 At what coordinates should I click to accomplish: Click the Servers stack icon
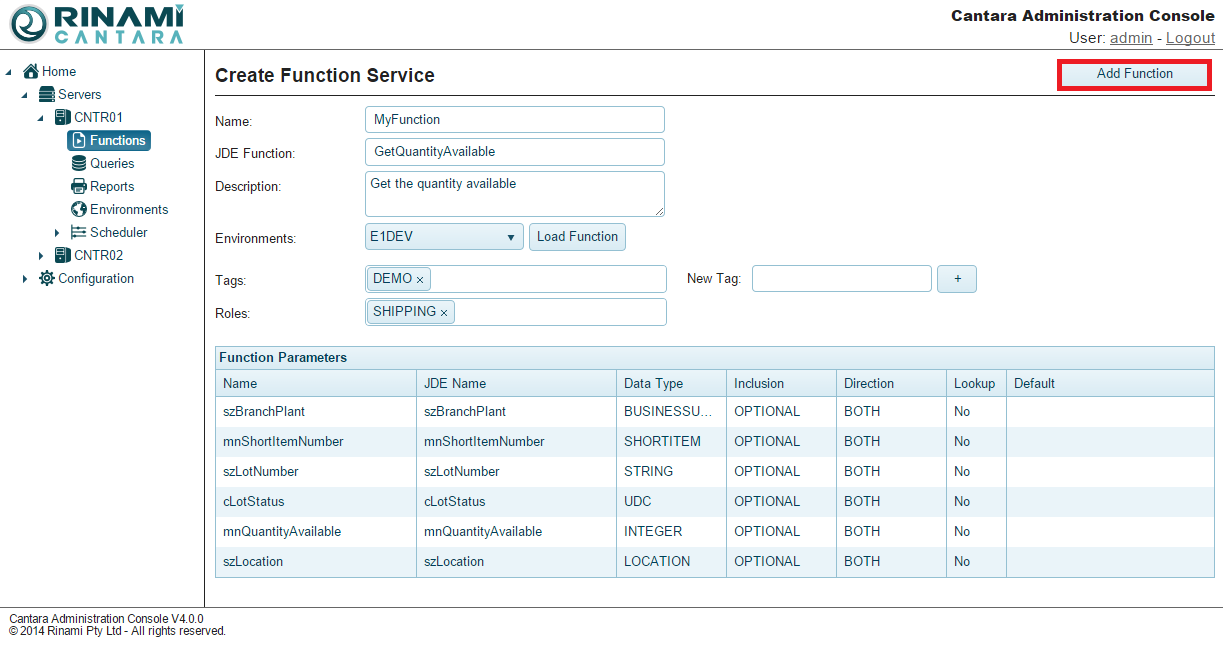47,94
